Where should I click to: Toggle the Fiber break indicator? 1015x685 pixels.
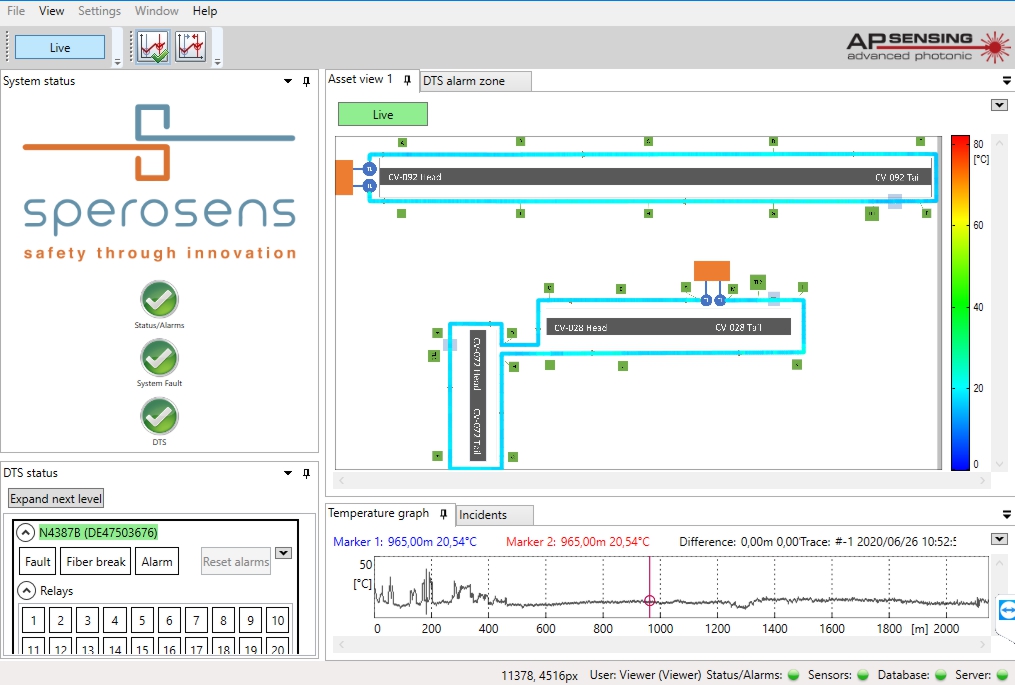click(96, 562)
